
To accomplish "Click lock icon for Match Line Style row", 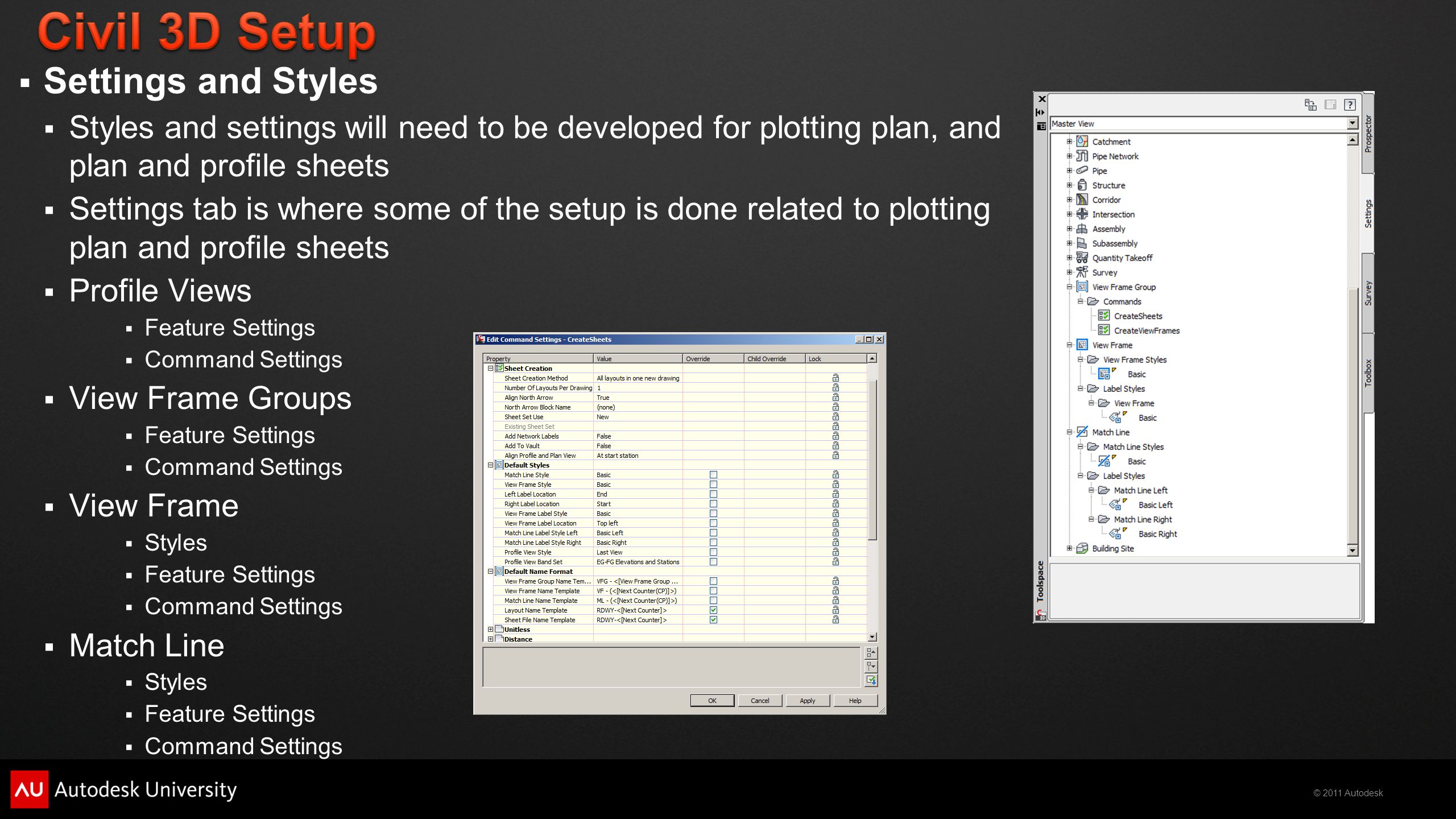I will [x=835, y=474].
